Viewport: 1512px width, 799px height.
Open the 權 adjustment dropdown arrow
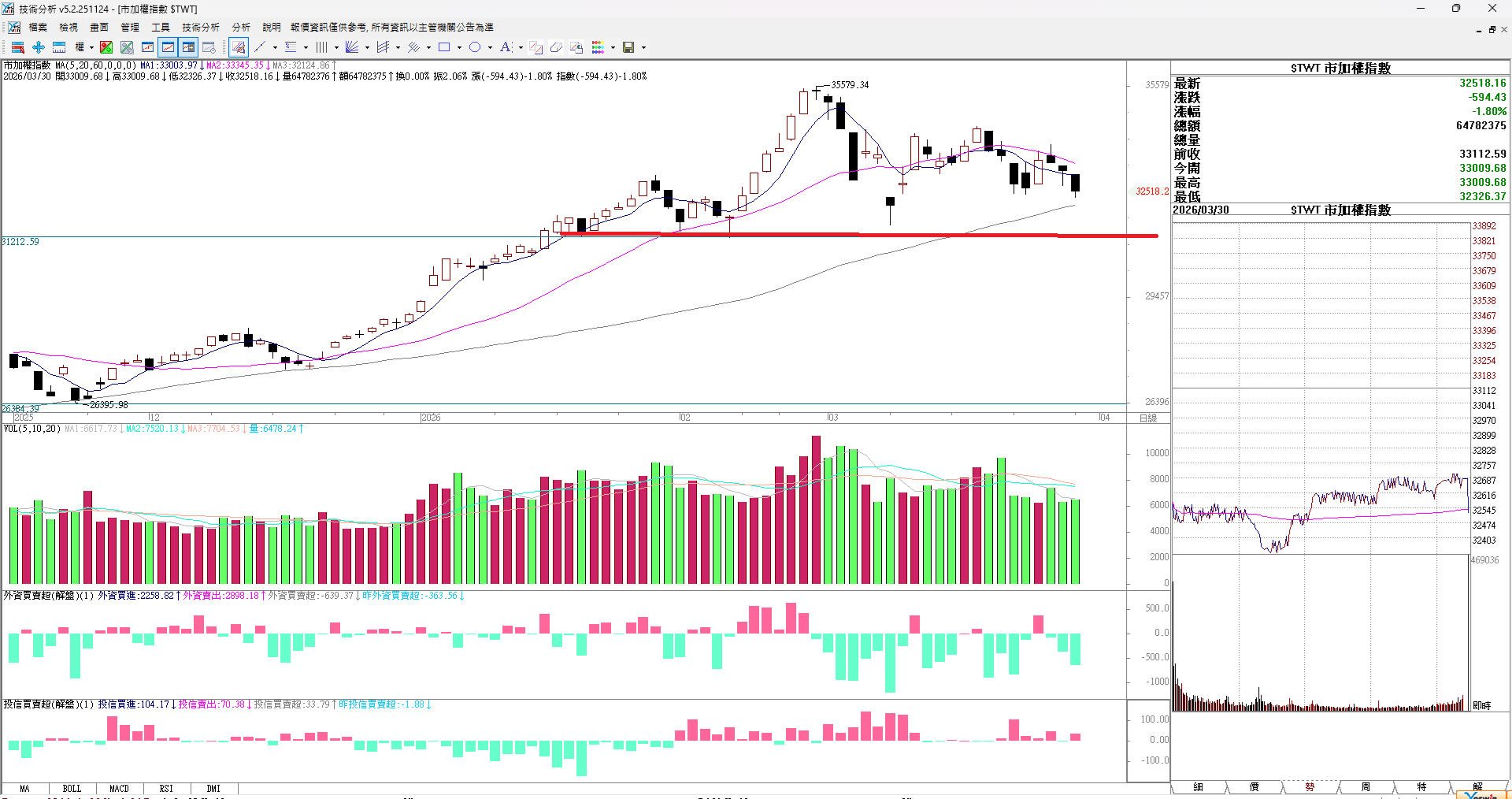tap(91, 47)
